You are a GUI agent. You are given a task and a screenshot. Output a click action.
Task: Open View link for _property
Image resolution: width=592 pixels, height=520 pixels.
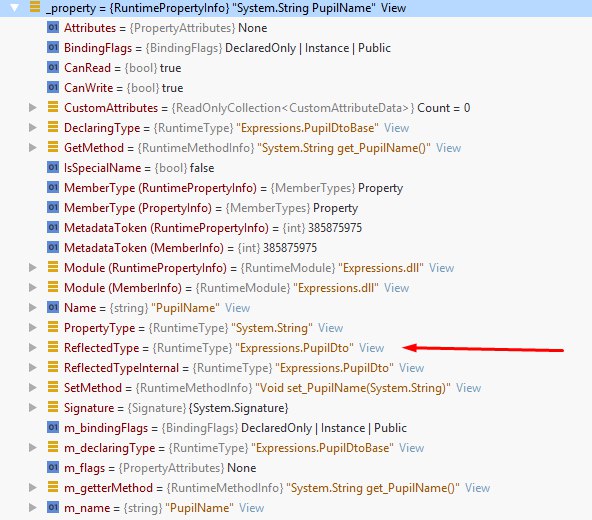click(x=393, y=8)
